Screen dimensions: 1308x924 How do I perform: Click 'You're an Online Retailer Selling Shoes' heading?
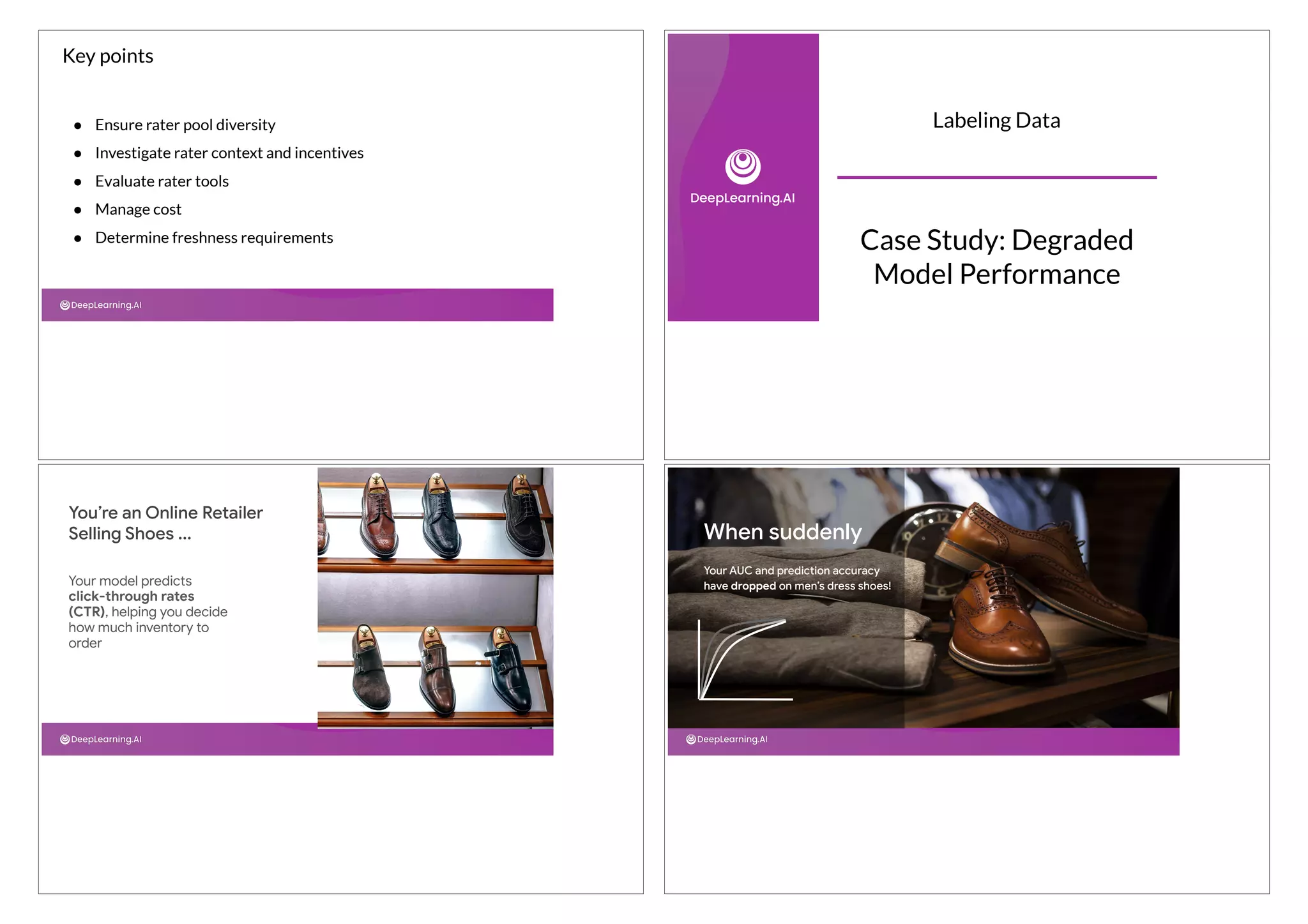(x=165, y=523)
